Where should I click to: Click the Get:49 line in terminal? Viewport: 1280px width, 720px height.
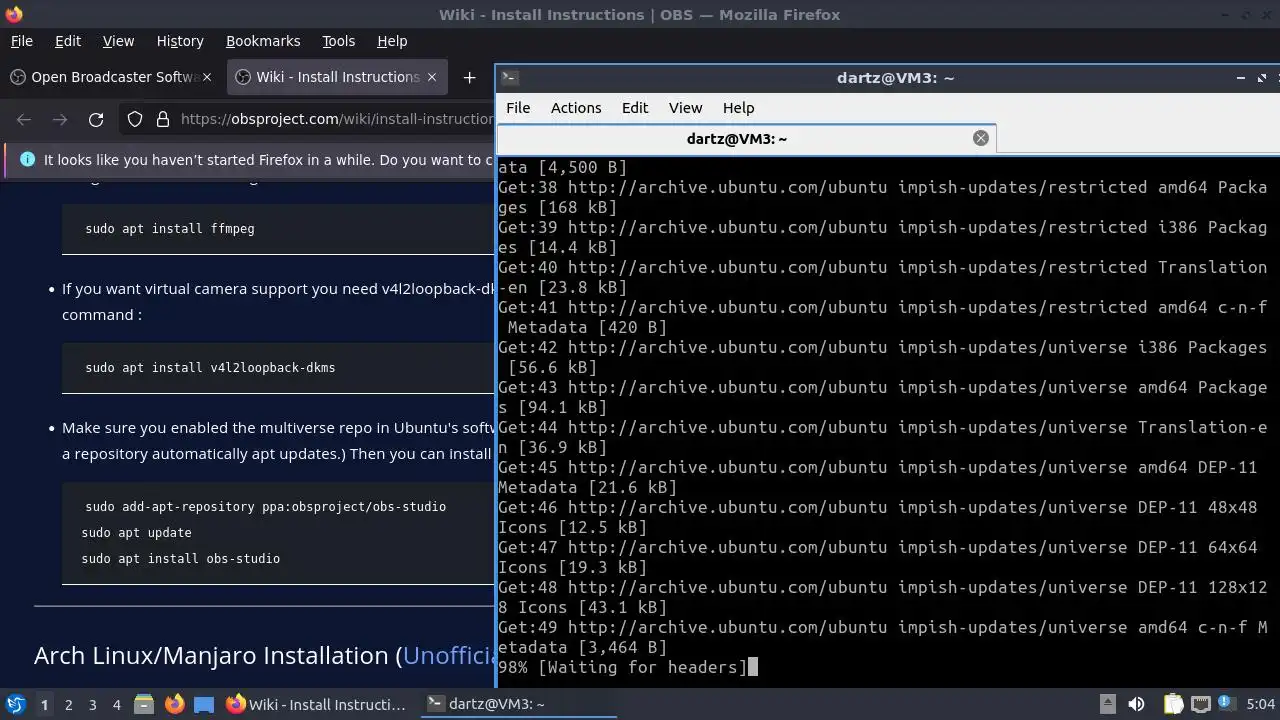tap(883, 637)
